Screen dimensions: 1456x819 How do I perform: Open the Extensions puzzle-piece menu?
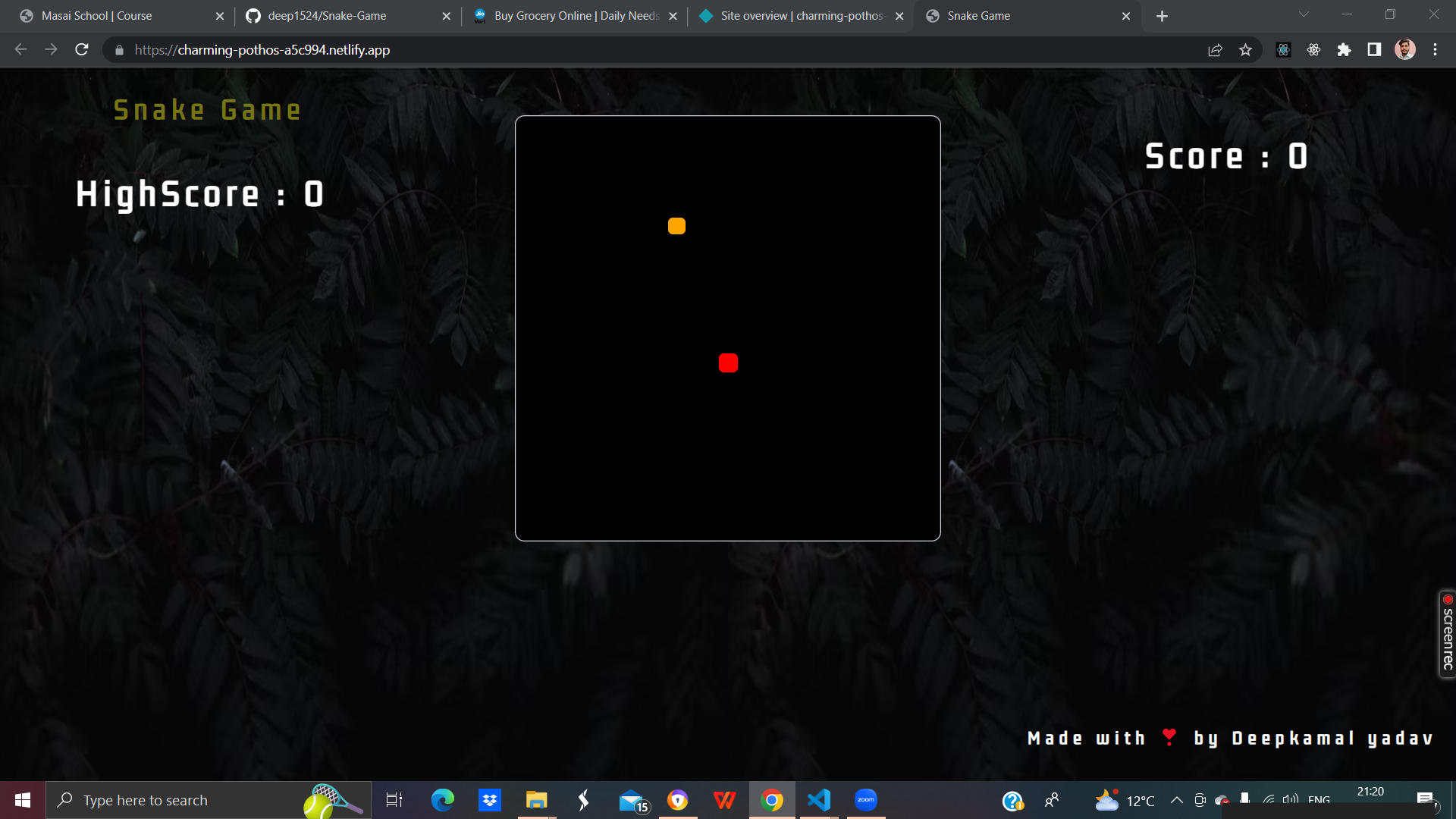click(1345, 49)
